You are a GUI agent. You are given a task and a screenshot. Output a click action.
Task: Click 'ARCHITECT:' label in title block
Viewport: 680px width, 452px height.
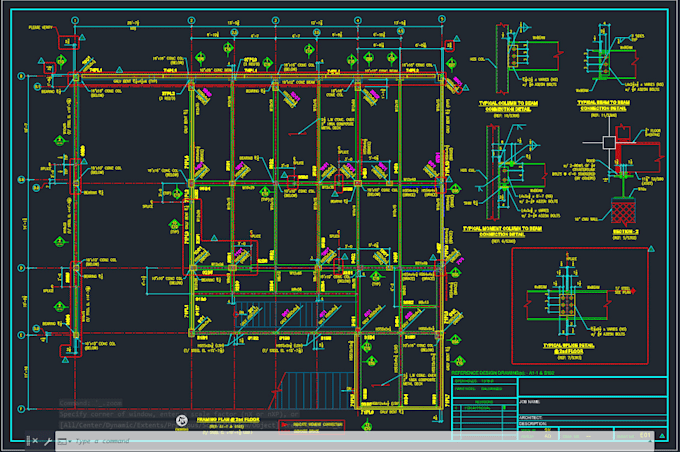pos(530,417)
